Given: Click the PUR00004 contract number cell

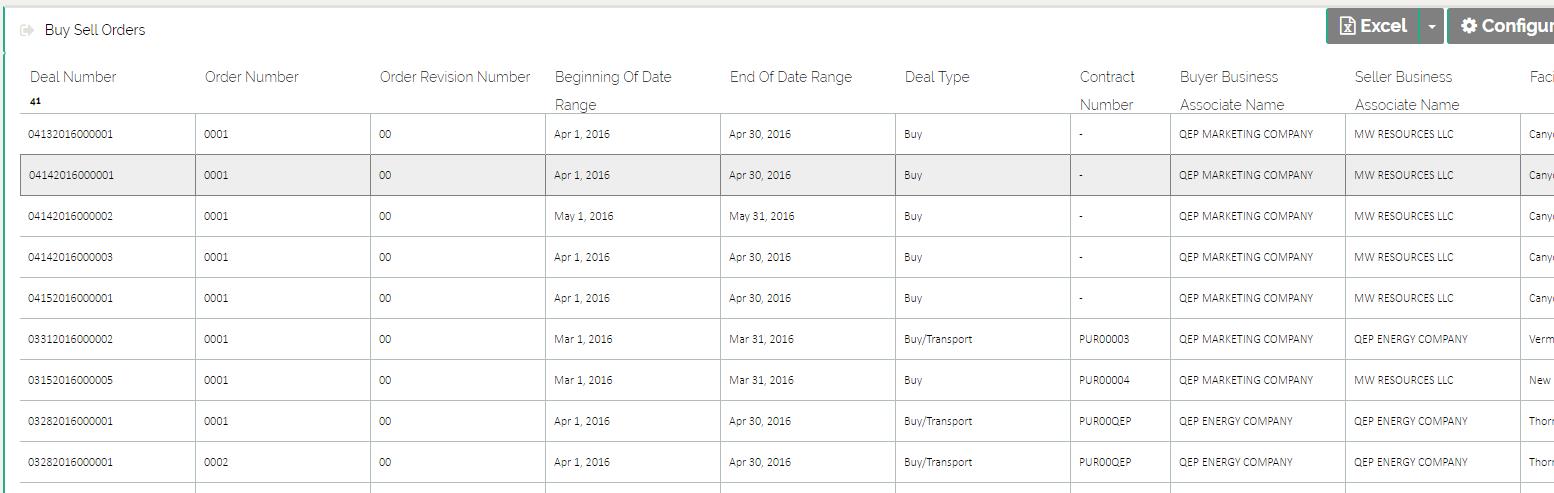Looking at the screenshot, I should coord(1104,381).
